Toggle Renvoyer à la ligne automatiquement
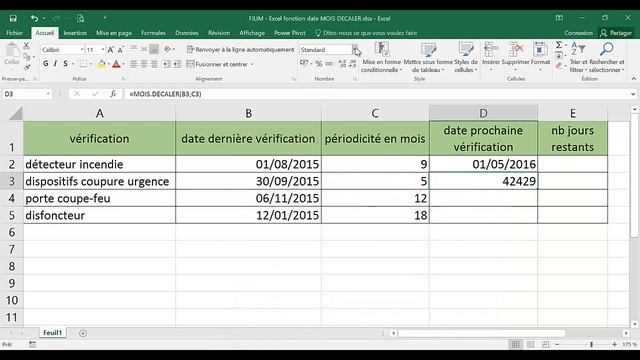640x360 pixels. [240, 49]
